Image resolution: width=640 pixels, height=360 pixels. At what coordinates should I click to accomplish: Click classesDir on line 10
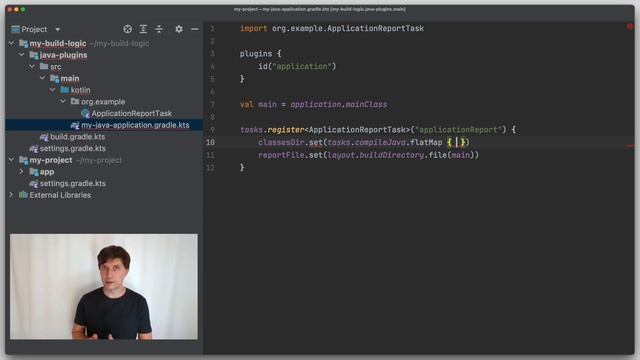(281, 142)
